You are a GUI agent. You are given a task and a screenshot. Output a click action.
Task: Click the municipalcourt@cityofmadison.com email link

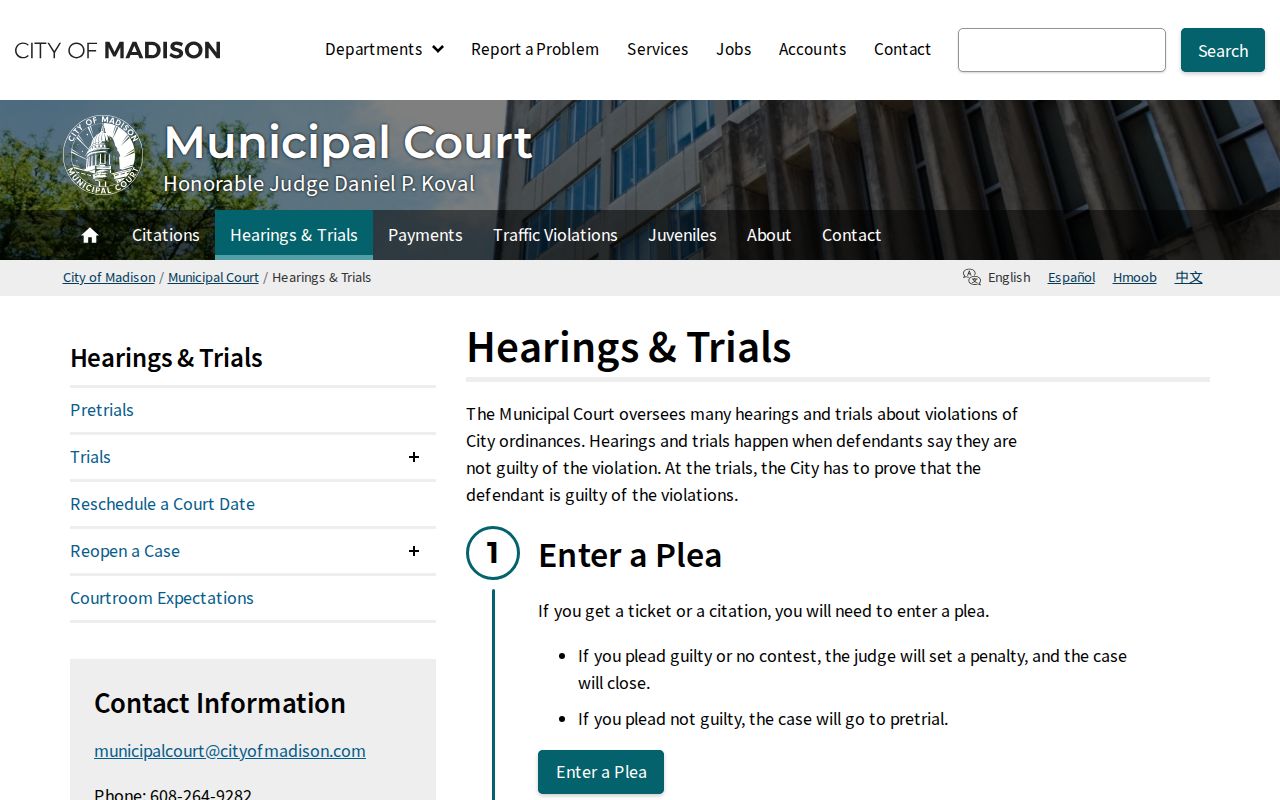[x=230, y=751]
